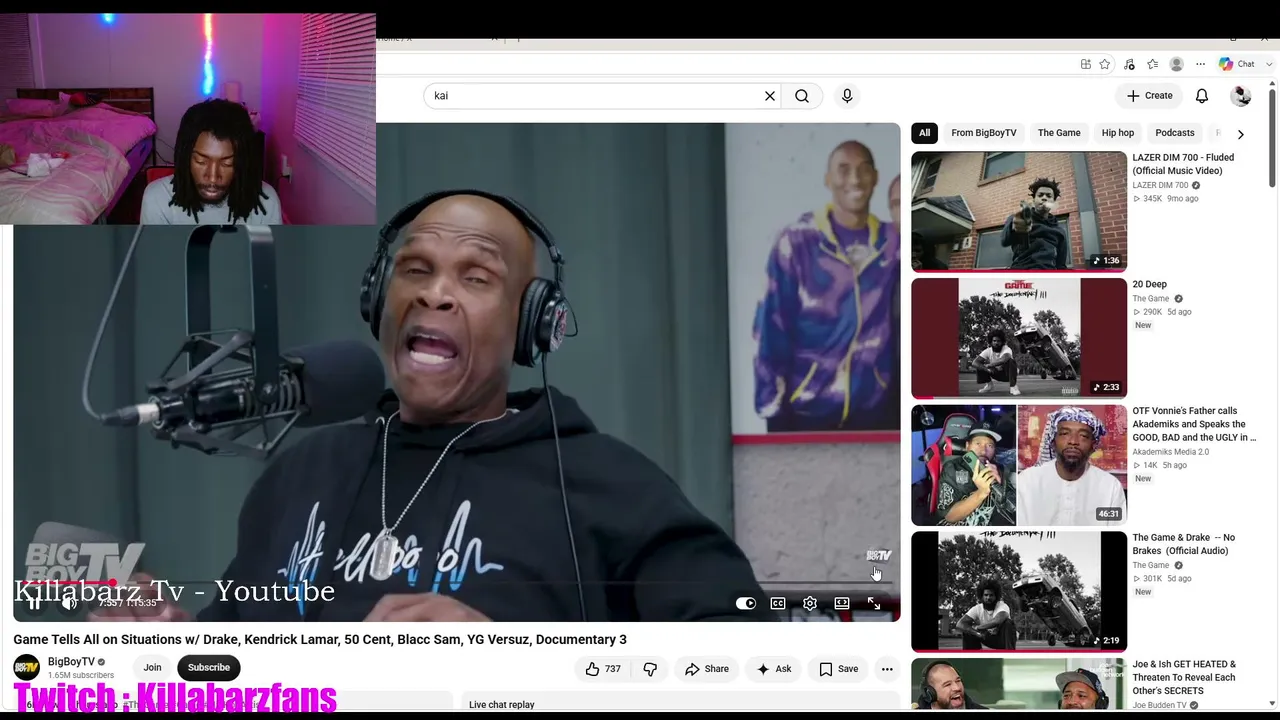Expand the dropdown arrow beside Chat
1280x720 pixels.
click(1270, 64)
